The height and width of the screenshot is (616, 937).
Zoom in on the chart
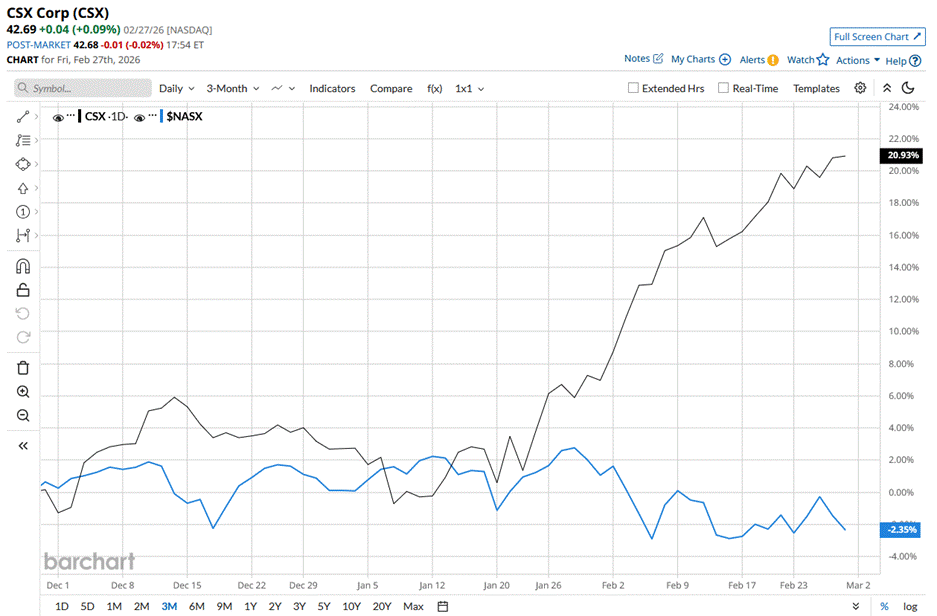coord(23,392)
